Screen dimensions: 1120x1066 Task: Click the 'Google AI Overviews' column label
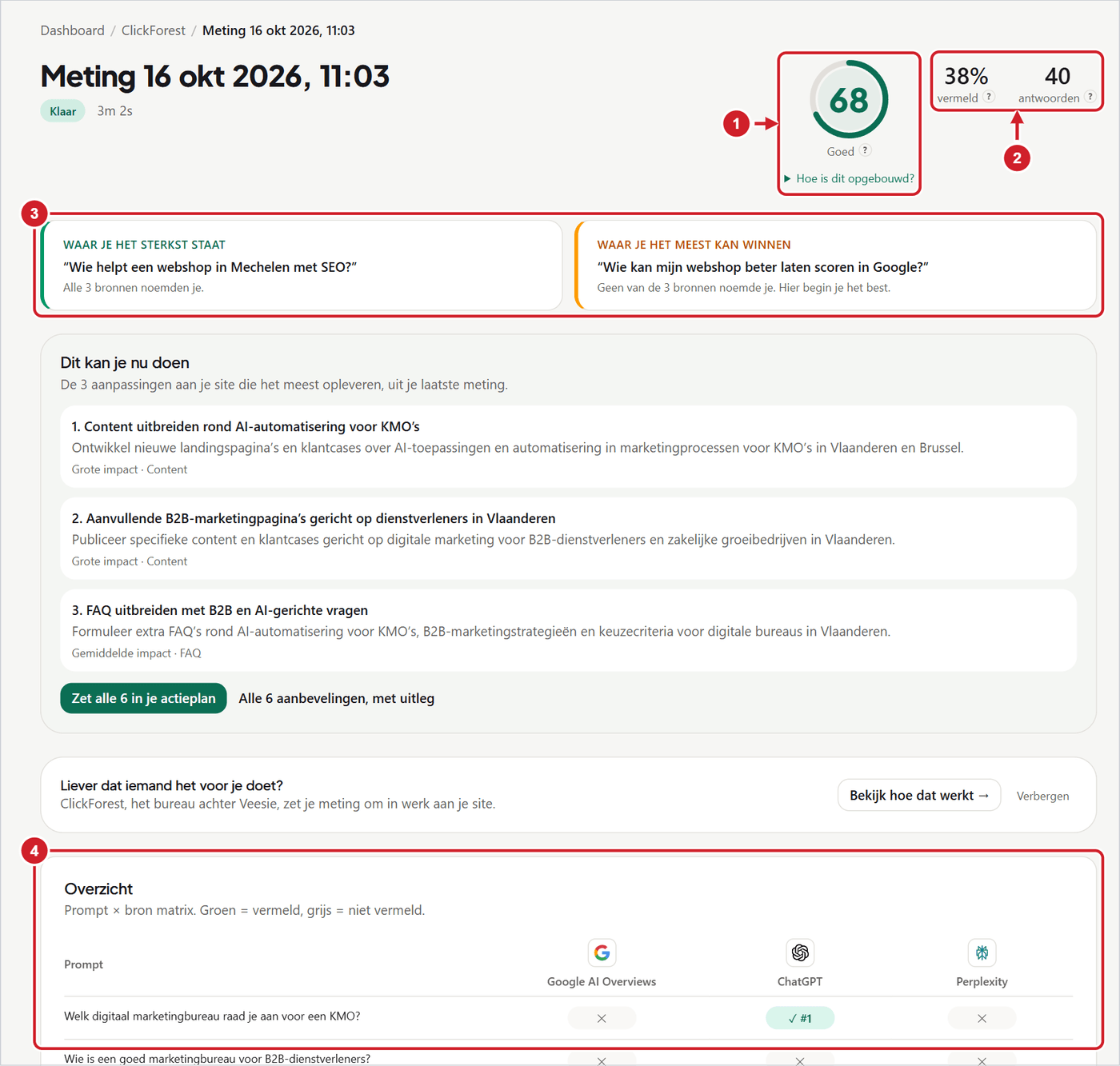coord(602,981)
